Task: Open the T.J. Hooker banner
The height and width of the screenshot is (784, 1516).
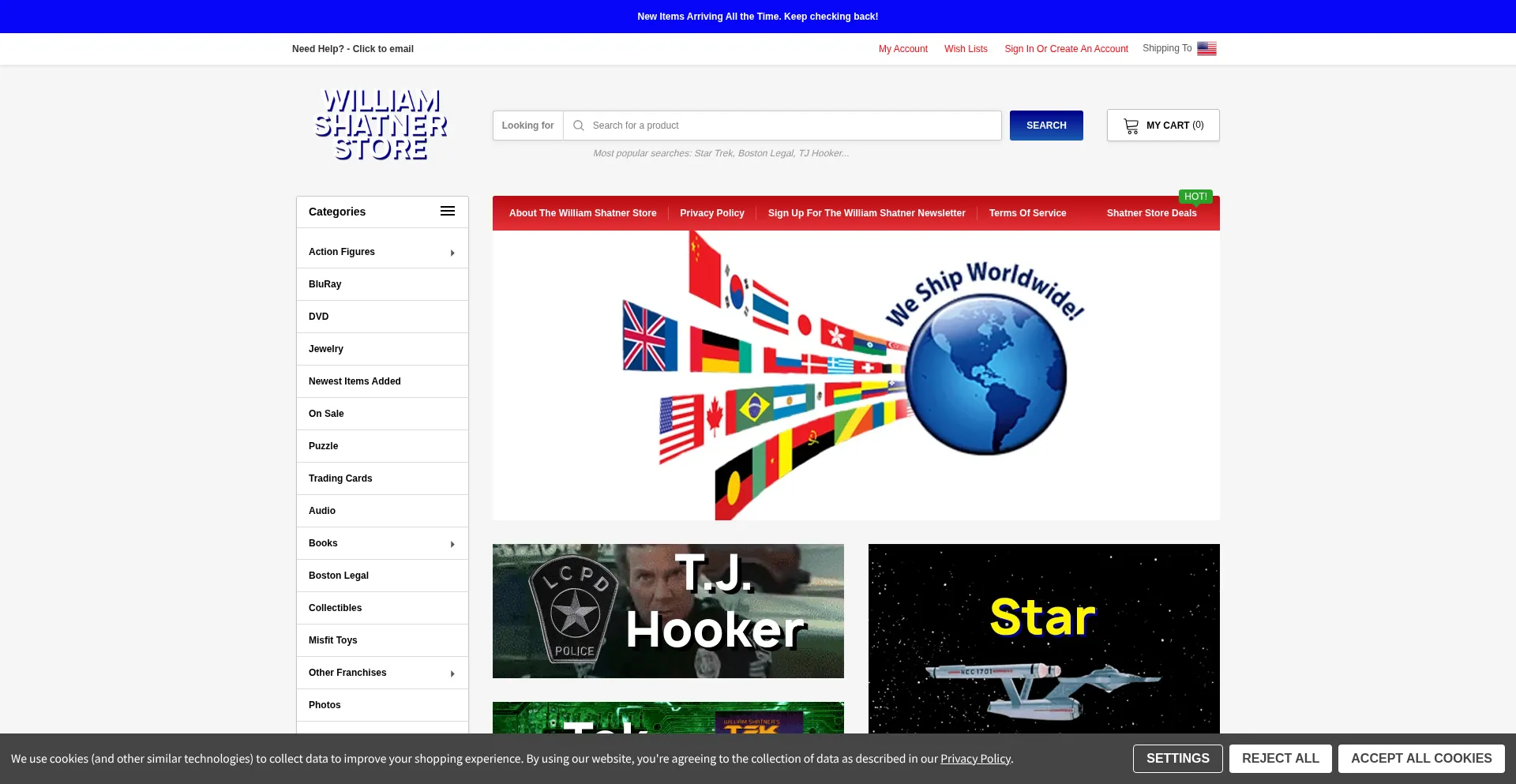Action: 668,611
